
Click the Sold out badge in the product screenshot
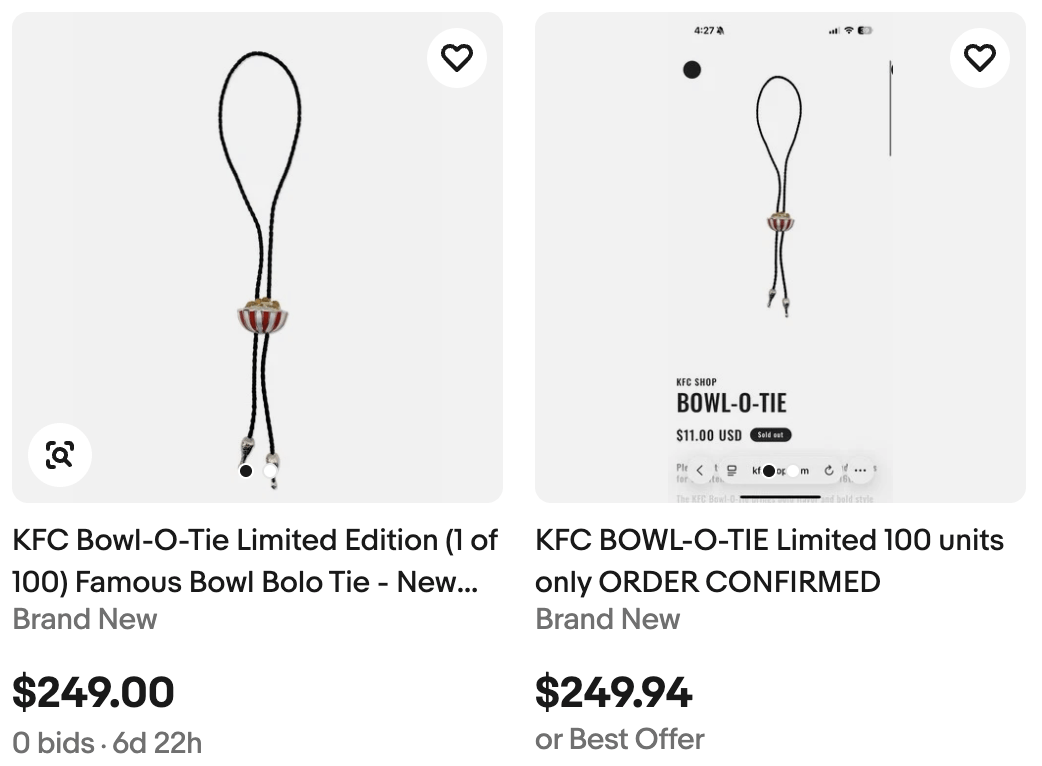pyautogui.click(x=770, y=434)
